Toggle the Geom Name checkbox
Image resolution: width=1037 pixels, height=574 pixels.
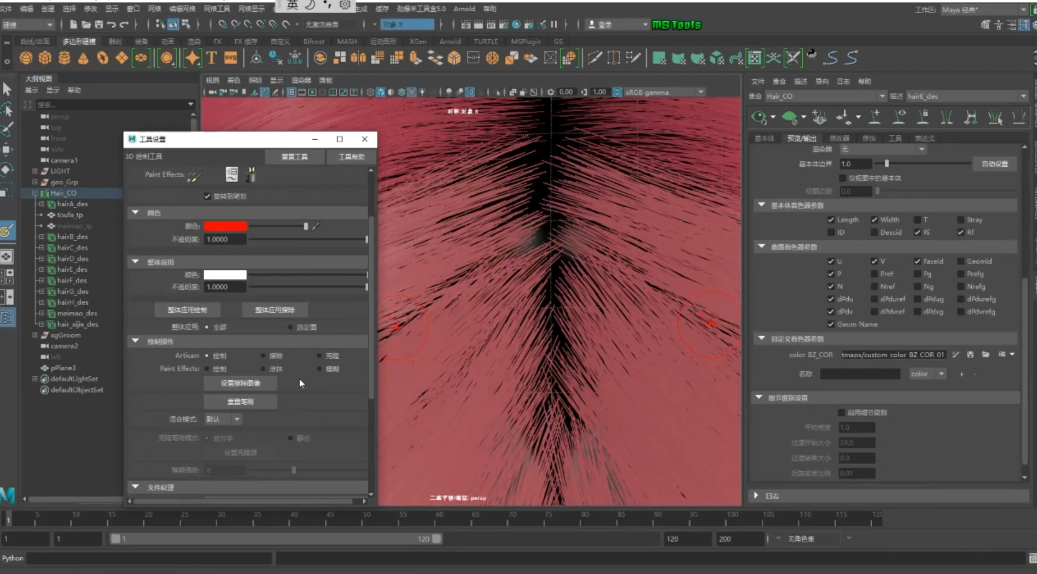831,324
